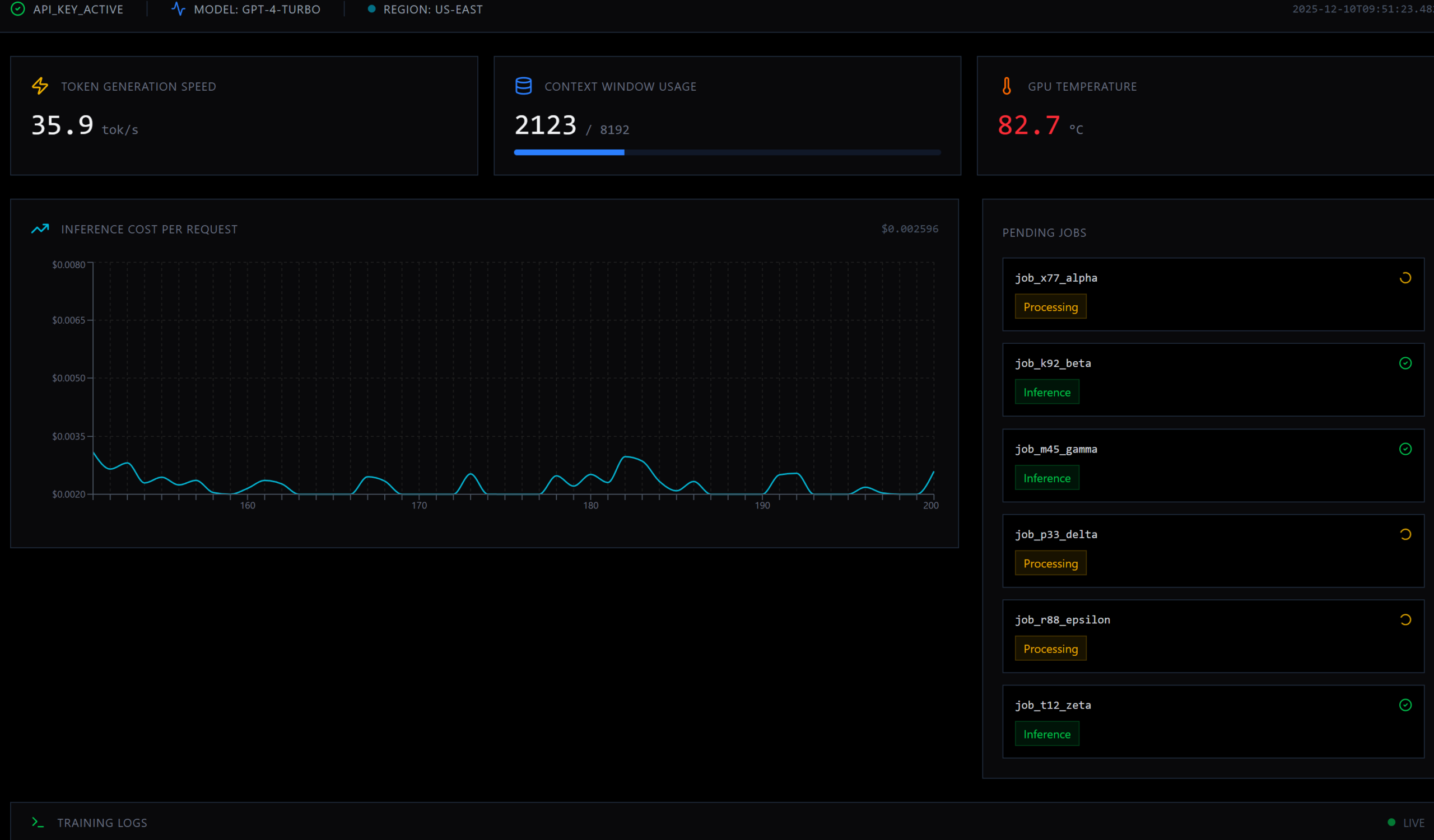The image size is (1434, 840).
Task: Click the $0.002596 current cost value
Action: [x=909, y=228]
